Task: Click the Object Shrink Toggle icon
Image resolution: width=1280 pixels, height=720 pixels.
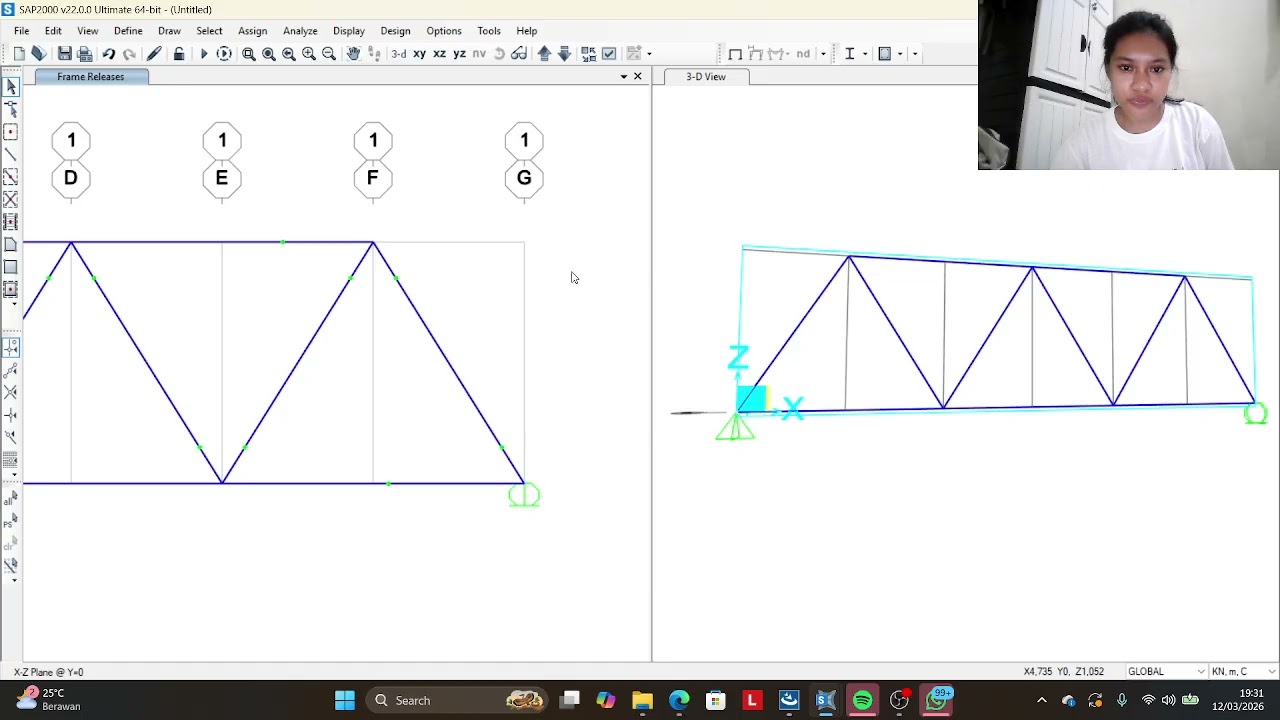Action: coord(589,54)
